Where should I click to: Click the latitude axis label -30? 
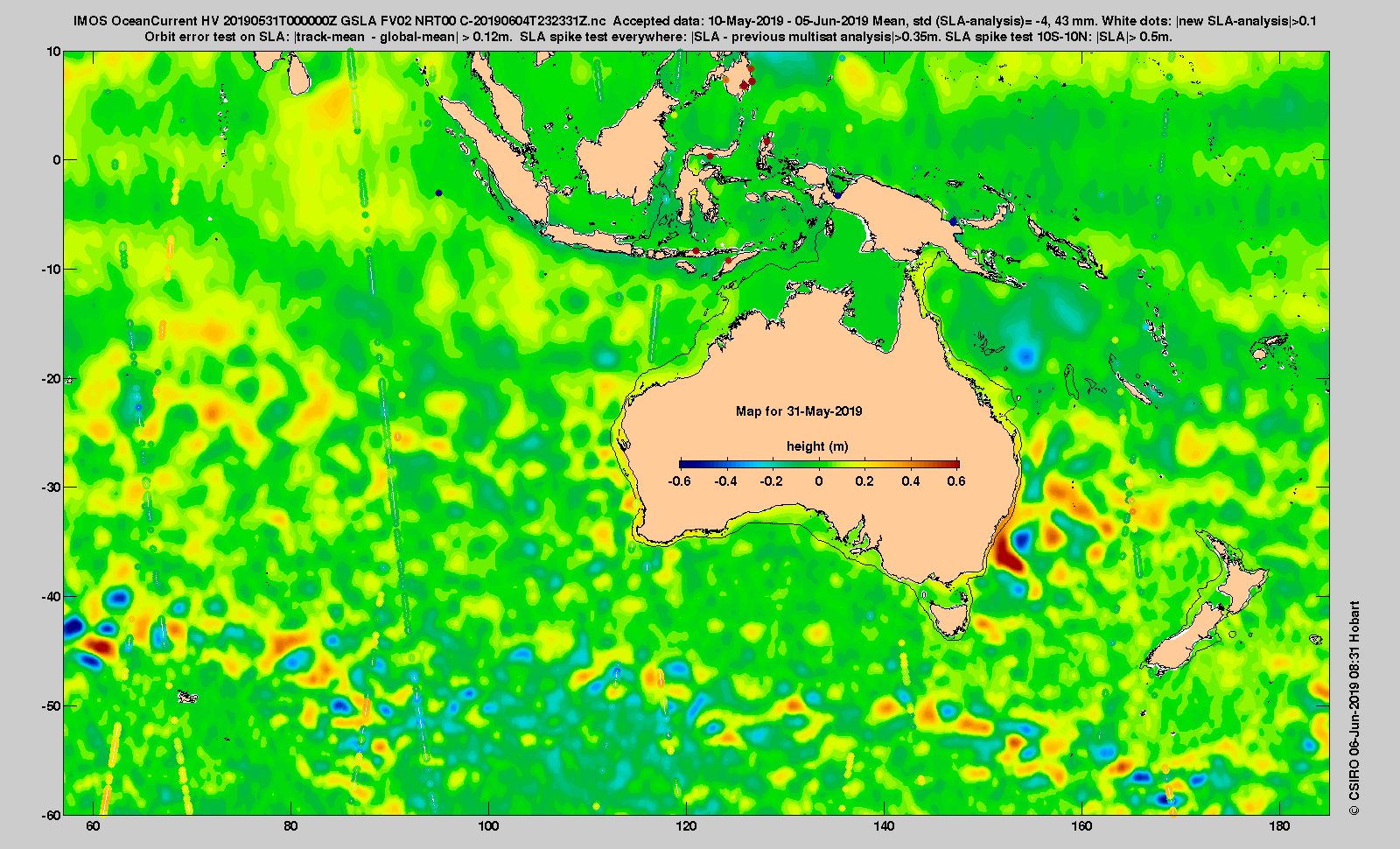point(52,488)
